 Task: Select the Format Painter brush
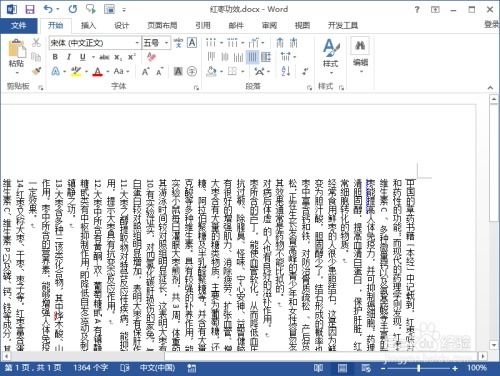36,71
